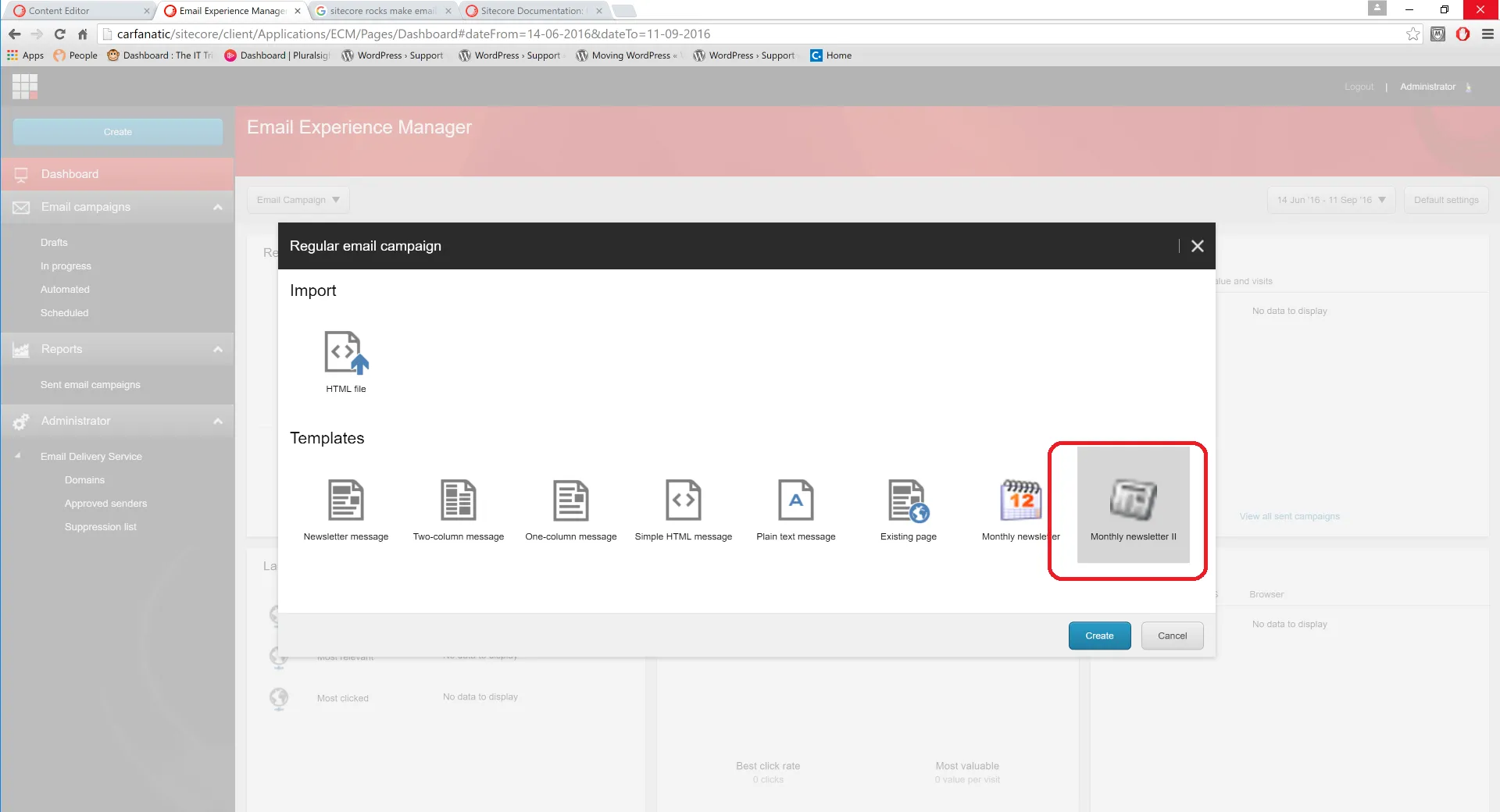
Task: Open the Sitecore launchpad grid icon
Action: click(25, 86)
